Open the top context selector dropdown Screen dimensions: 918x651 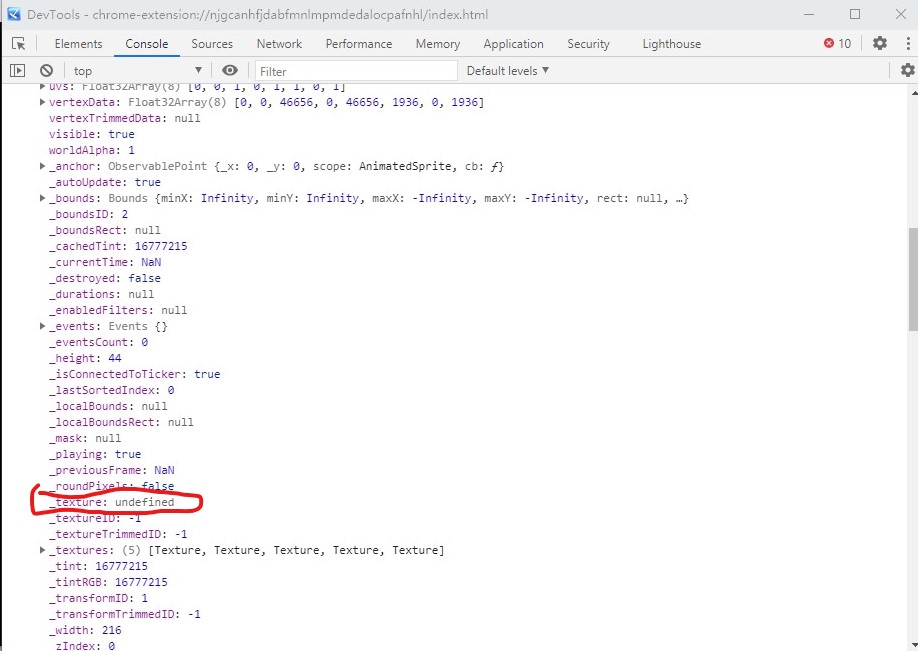click(137, 71)
